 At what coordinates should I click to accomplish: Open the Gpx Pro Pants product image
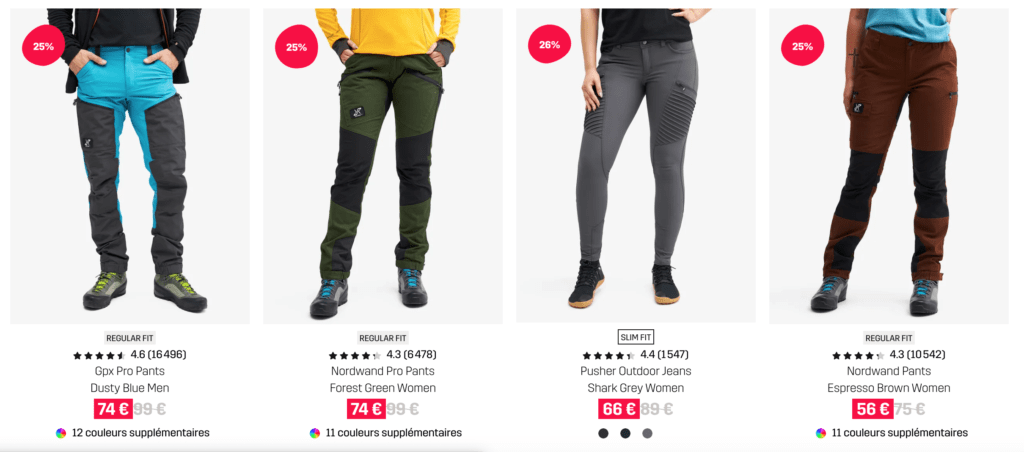tap(130, 166)
